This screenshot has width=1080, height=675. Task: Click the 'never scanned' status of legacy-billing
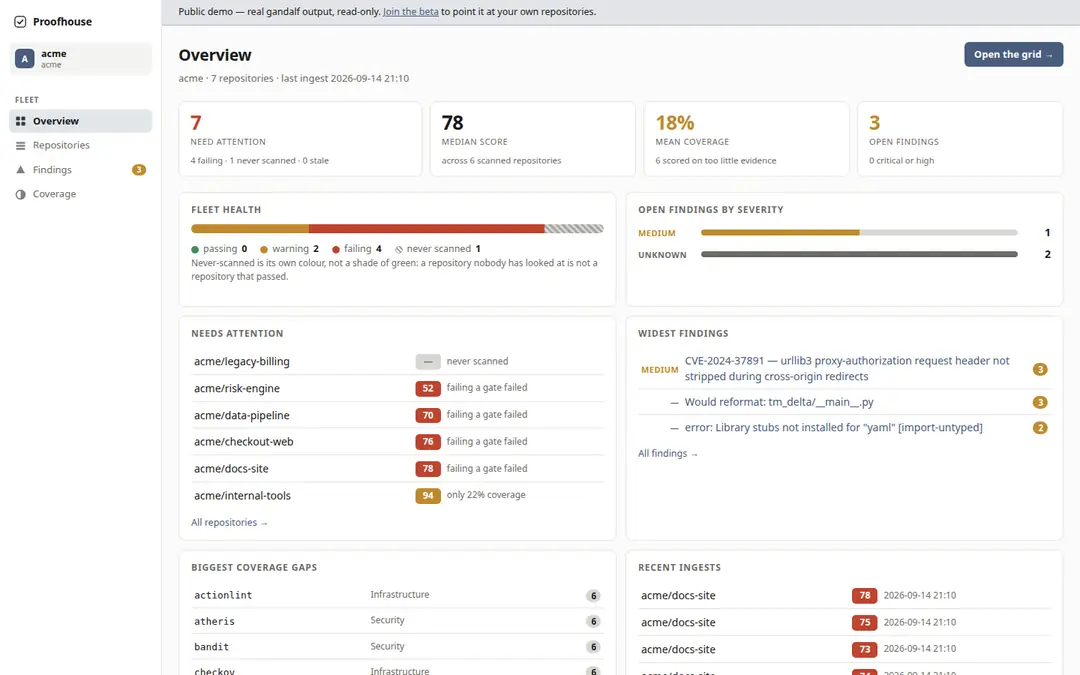coord(477,361)
